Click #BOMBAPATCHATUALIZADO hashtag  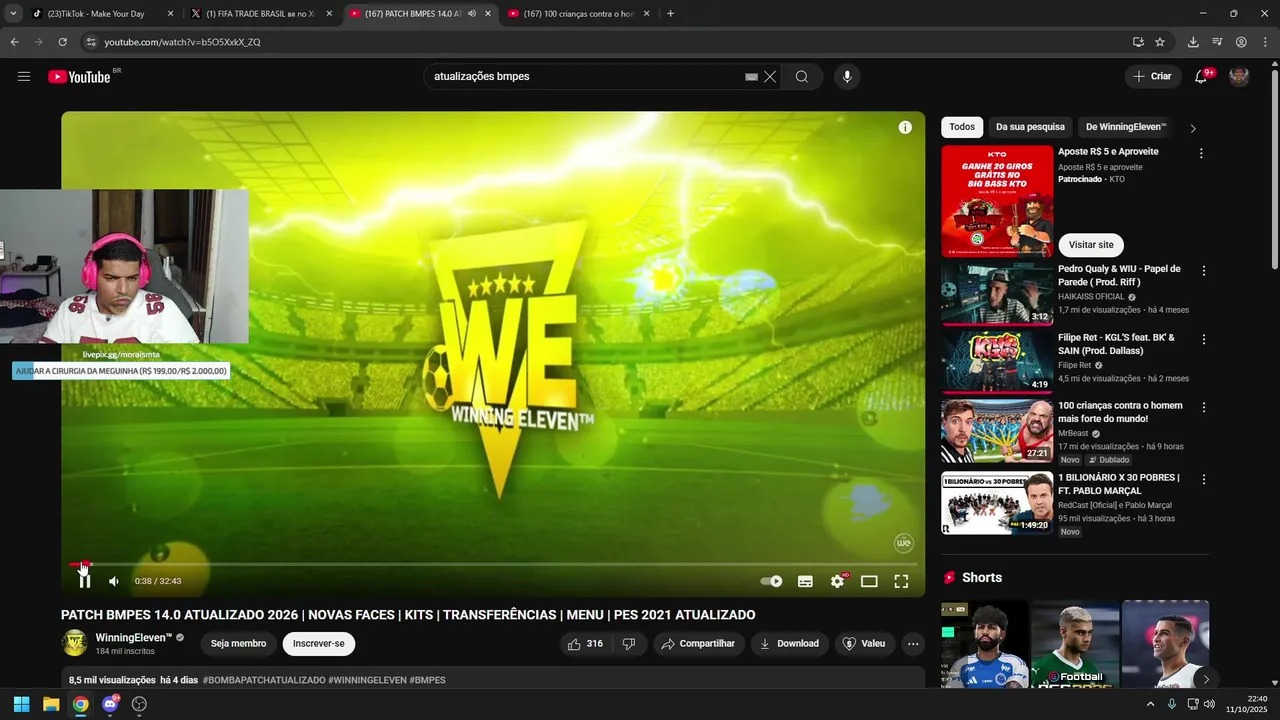click(x=264, y=680)
